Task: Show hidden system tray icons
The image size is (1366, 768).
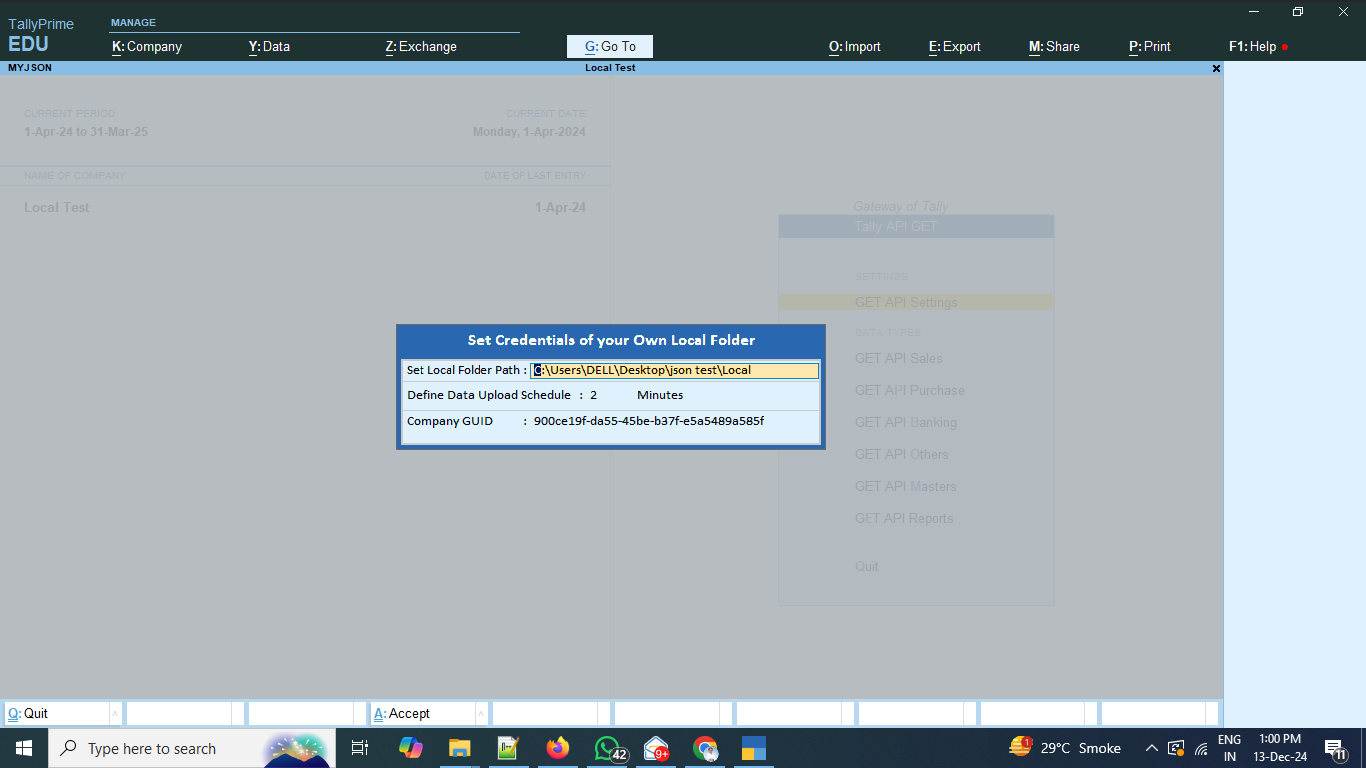Action: coord(1152,748)
